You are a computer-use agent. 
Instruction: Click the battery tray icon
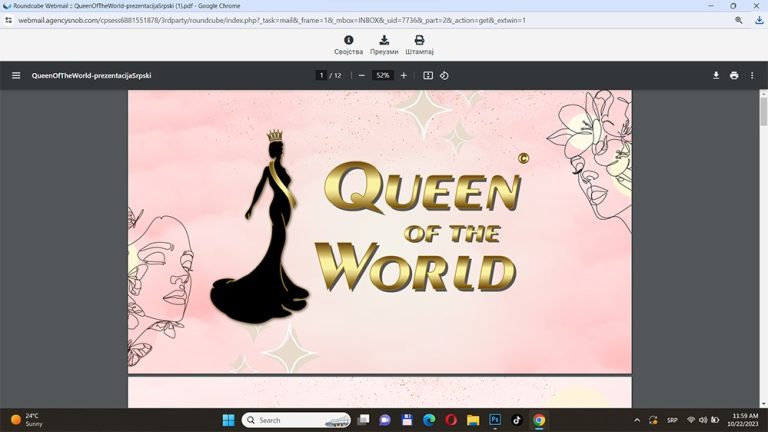point(715,420)
